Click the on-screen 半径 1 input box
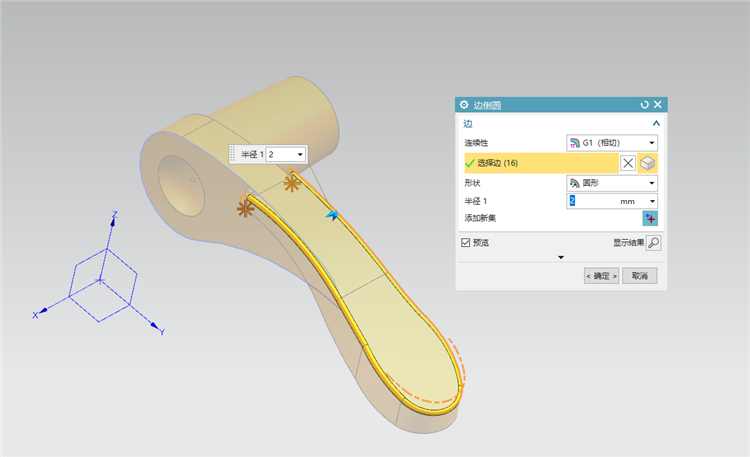The width and height of the screenshot is (750, 457). 280,154
